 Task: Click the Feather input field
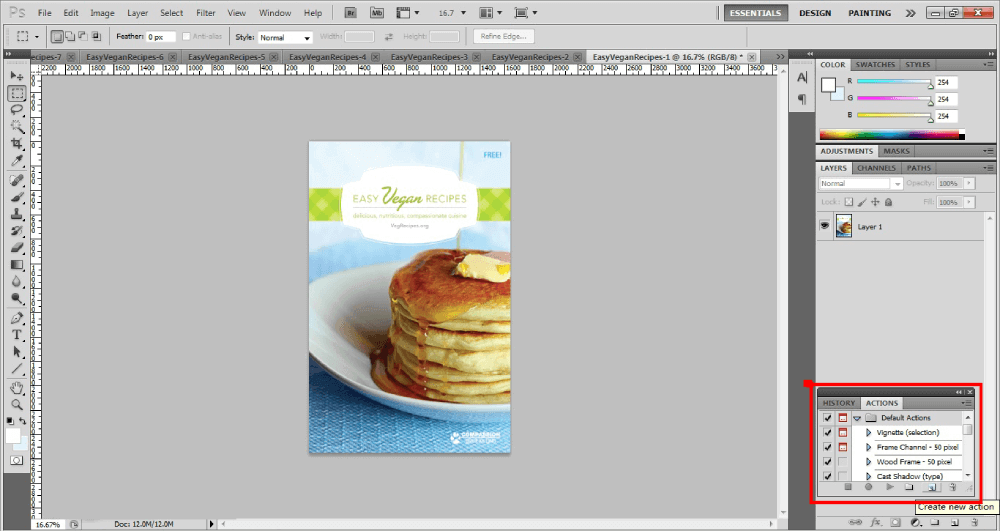click(162, 37)
